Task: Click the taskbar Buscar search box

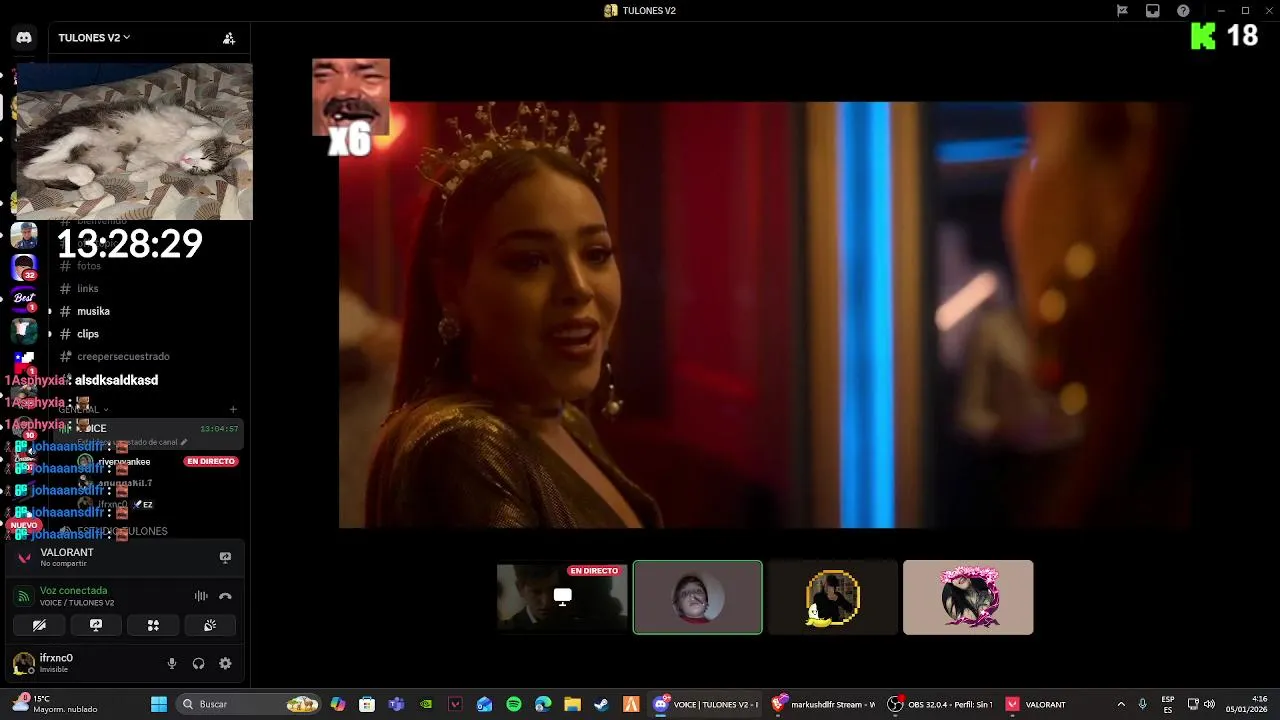Action: tap(248, 704)
